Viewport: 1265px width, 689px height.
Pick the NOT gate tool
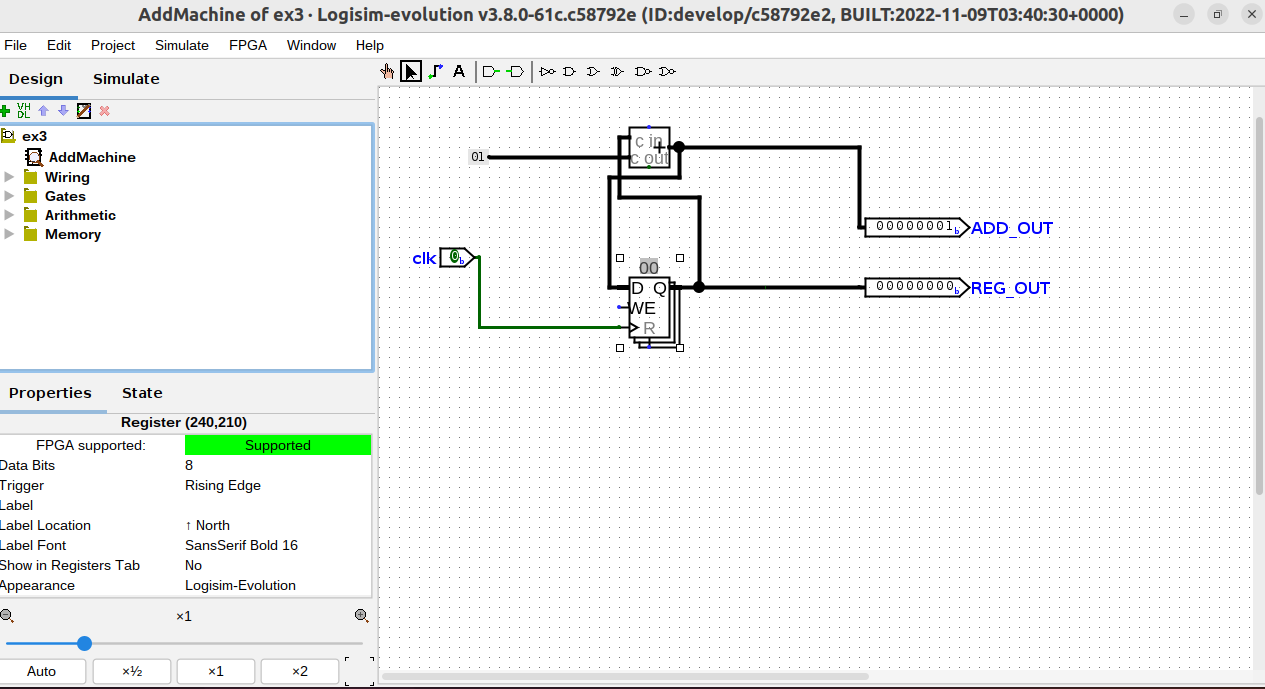coord(547,71)
